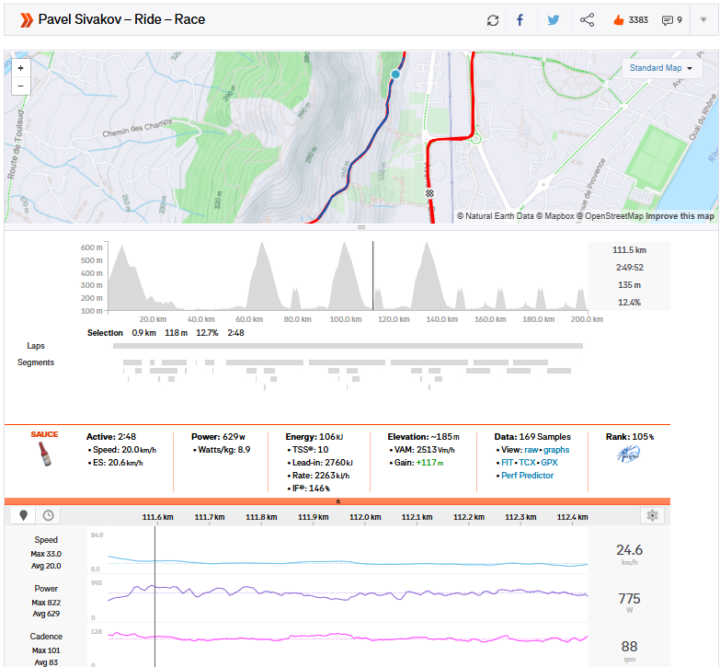Share the activity on Twitter
Screen dimensions: 720x667
point(553,20)
